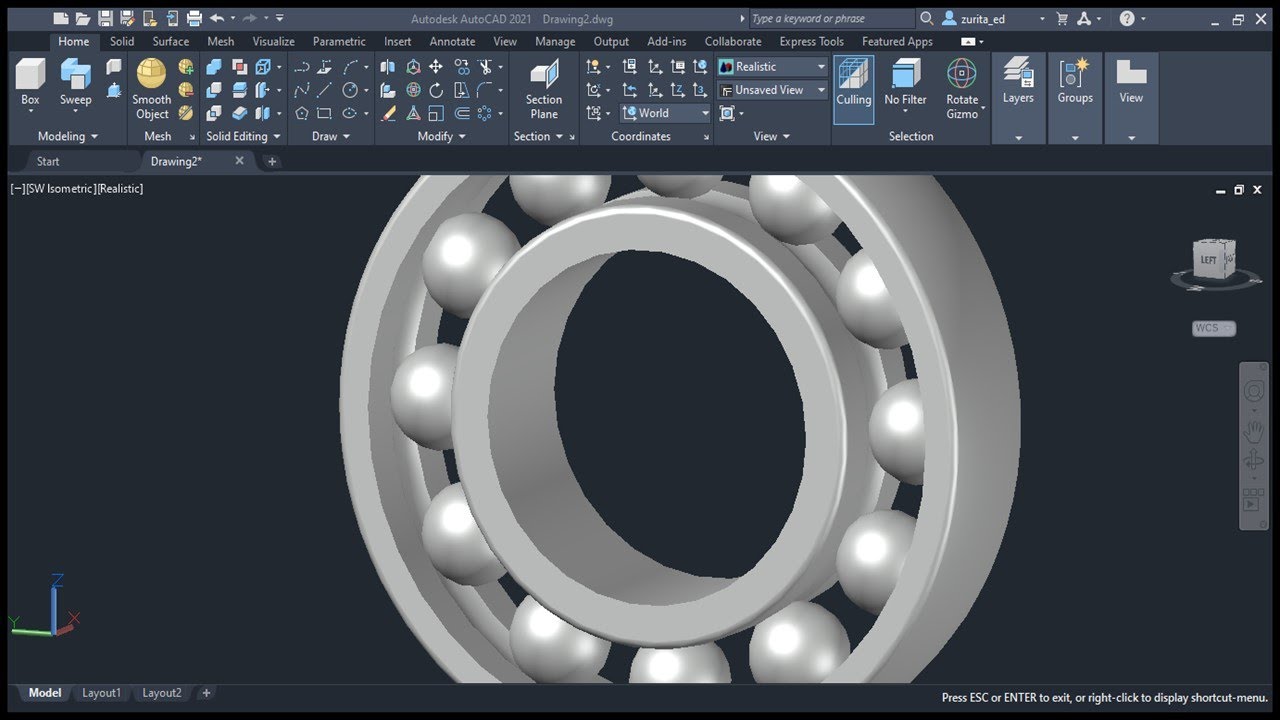The image size is (1280, 720).
Task: Click the Section Plane tool
Action: click(544, 89)
